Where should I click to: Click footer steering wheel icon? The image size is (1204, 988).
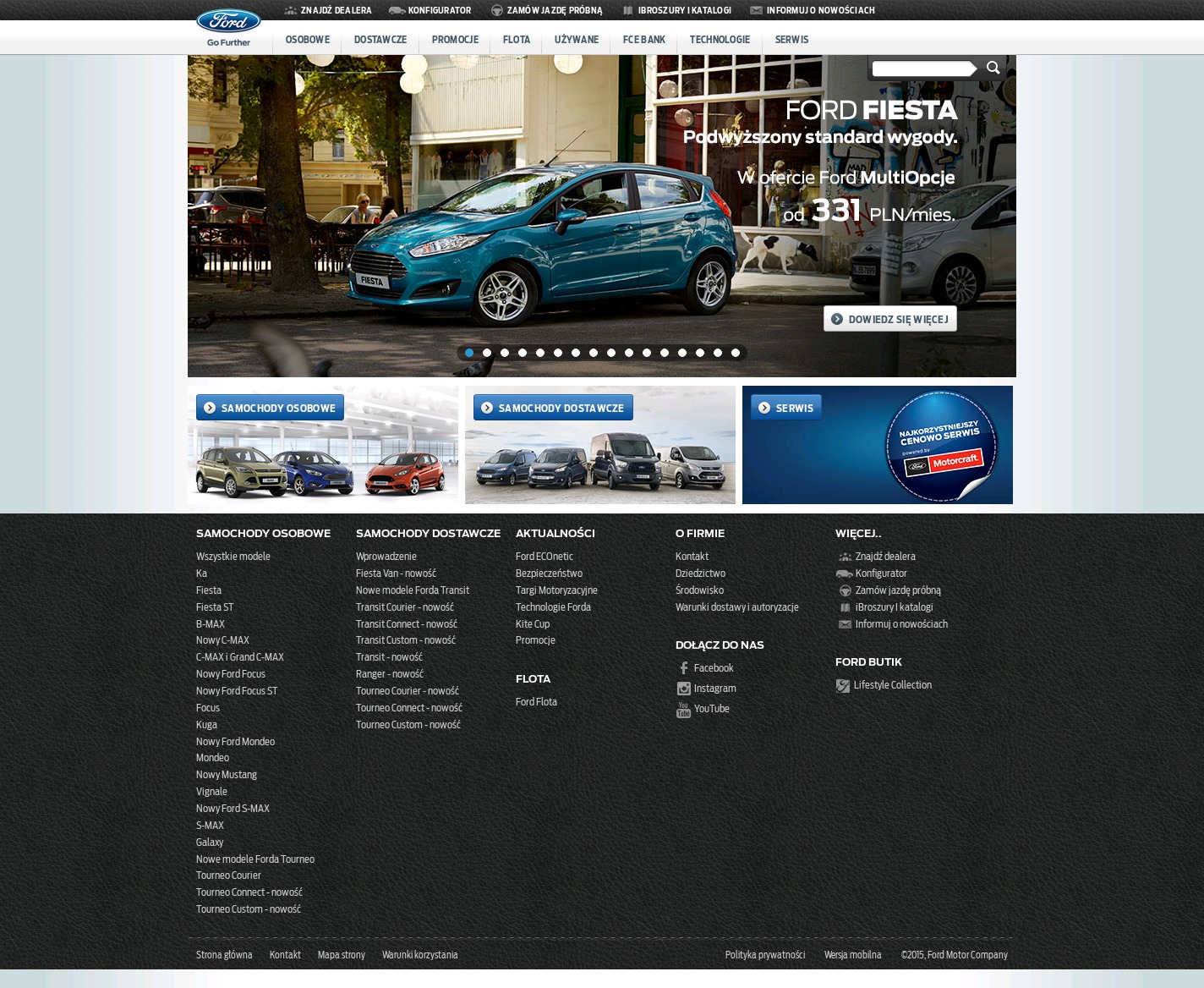845,590
